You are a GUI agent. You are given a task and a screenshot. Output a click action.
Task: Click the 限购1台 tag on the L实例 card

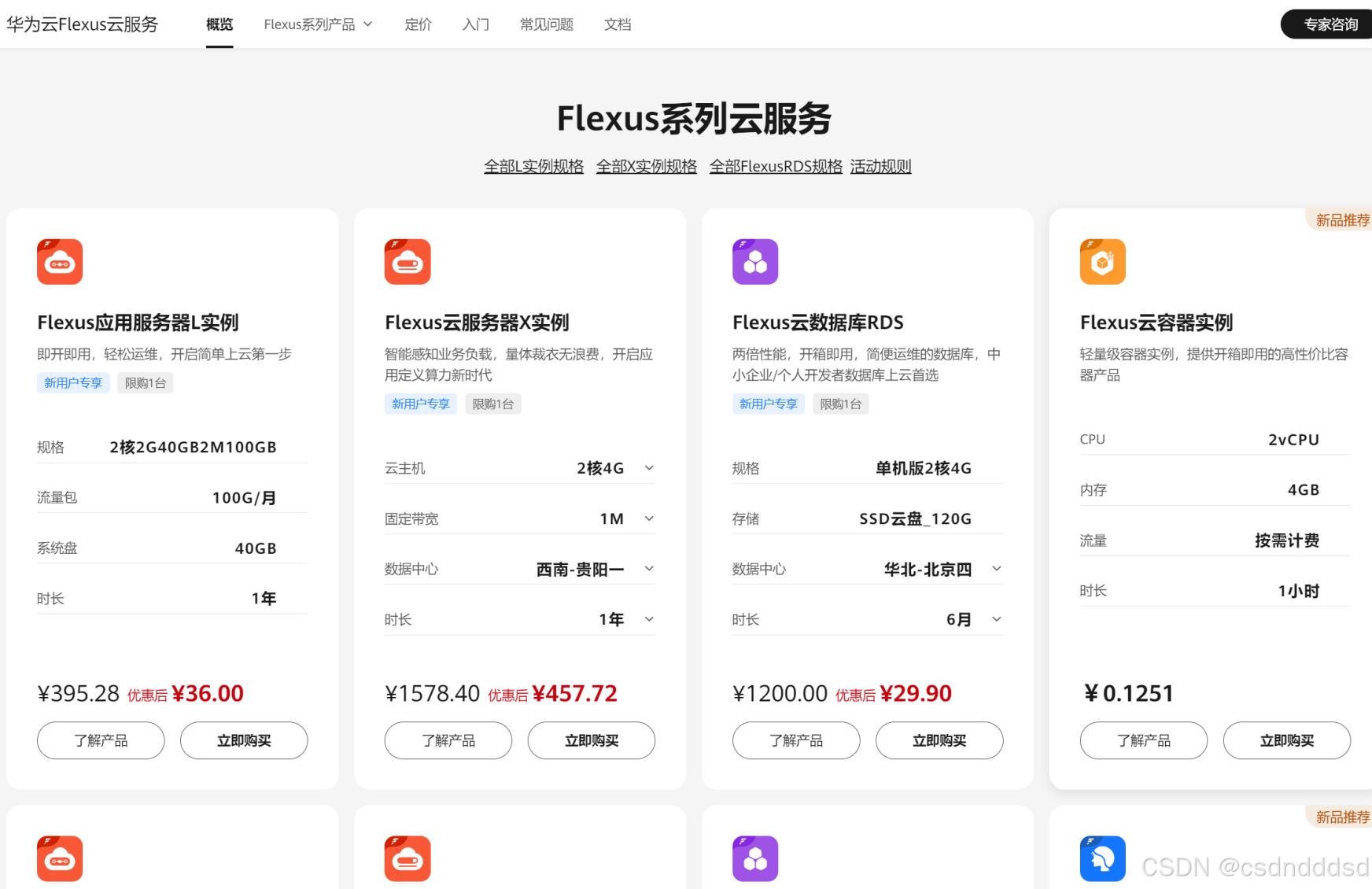(x=146, y=383)
